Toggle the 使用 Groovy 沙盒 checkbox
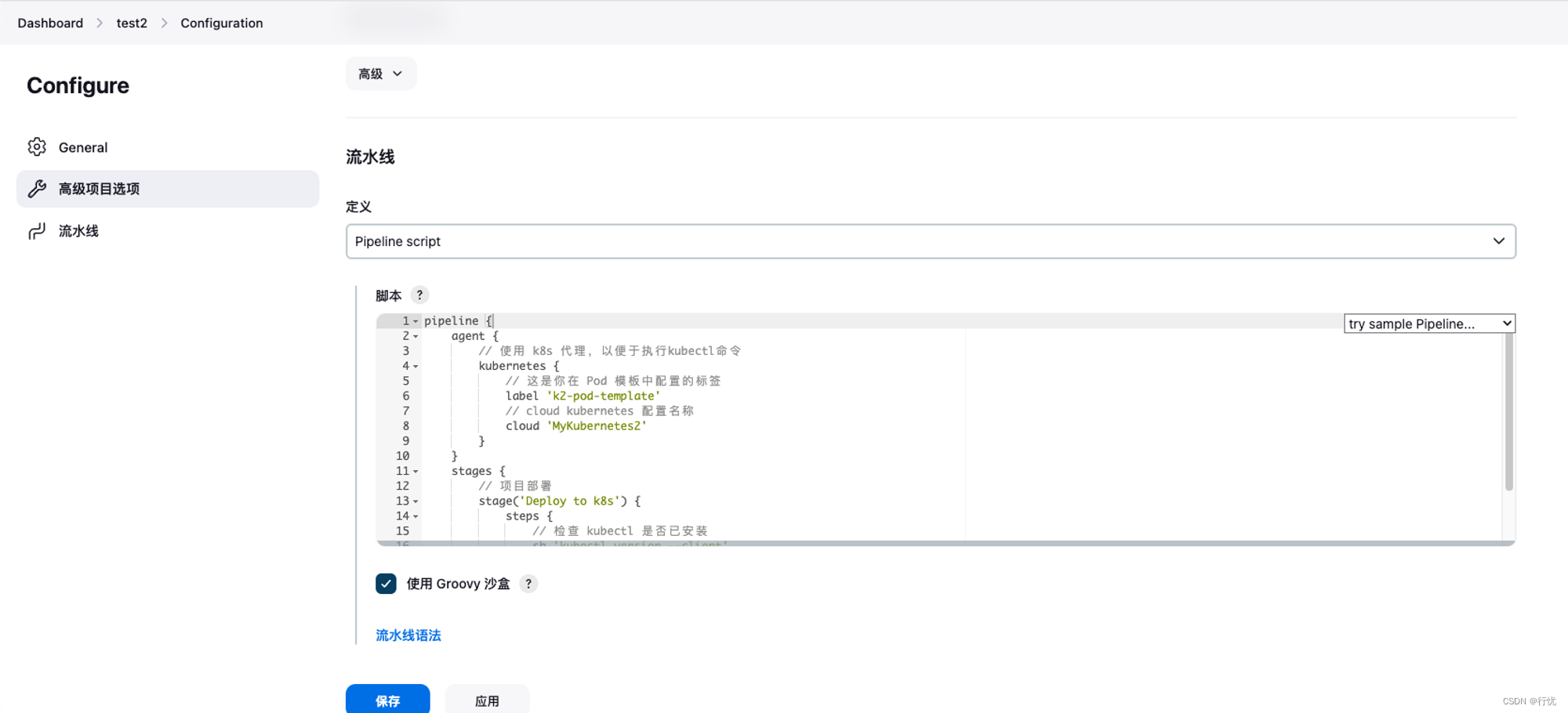The width and height of the screenshot is (1568, 713). point(386,584)
